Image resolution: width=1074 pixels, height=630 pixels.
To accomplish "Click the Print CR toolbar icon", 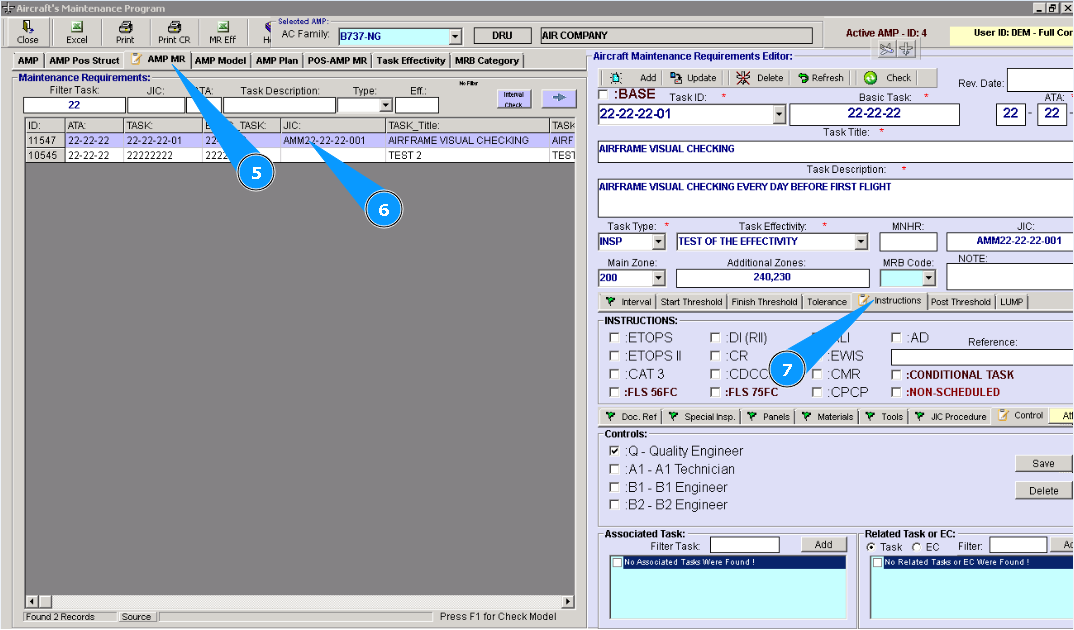I will click(174, 32).
